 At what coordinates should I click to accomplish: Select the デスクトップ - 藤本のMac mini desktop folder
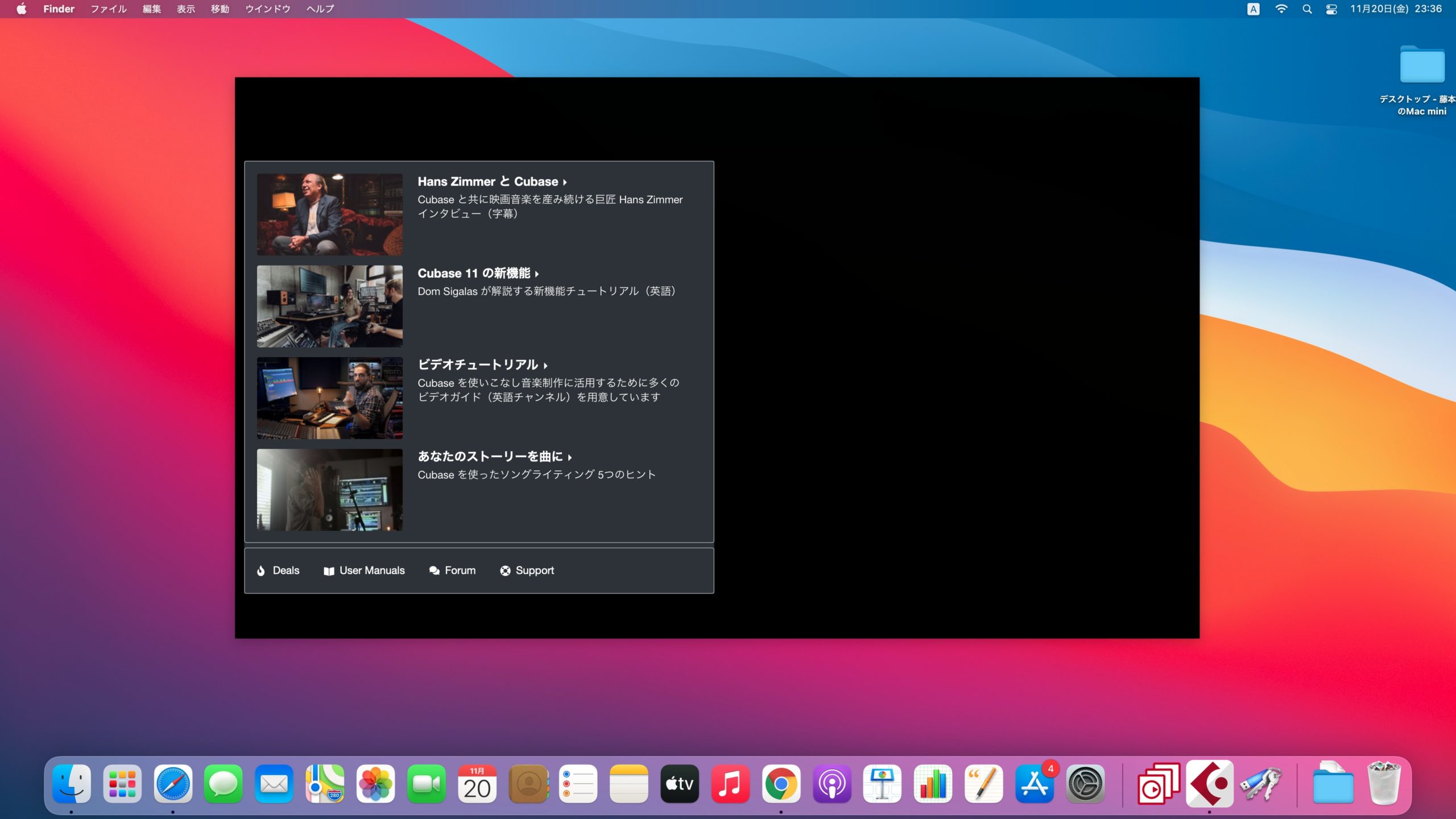tap(1422, 80)
